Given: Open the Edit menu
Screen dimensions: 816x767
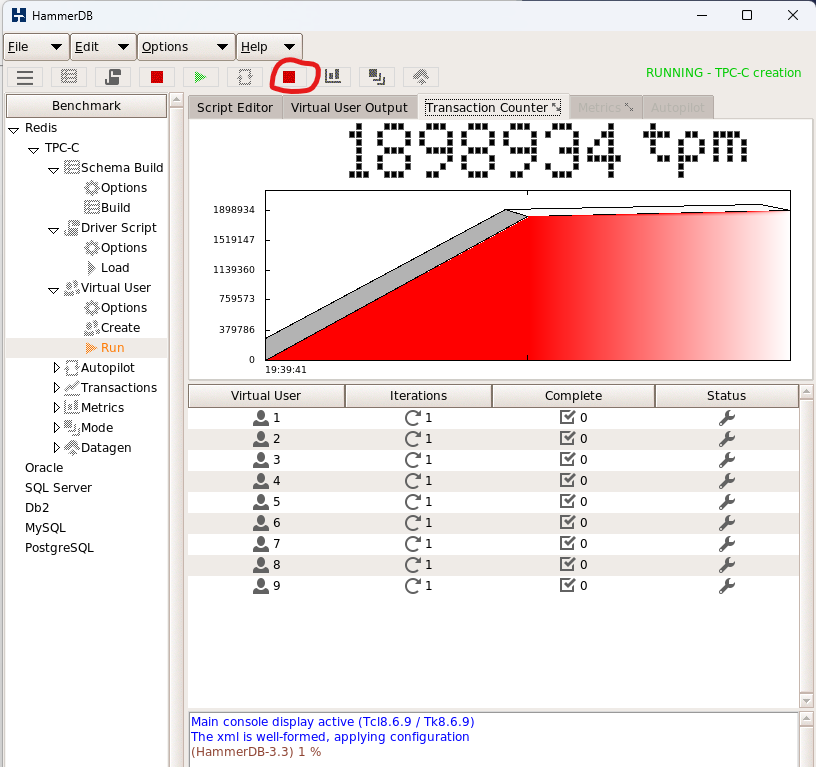Looking at the screenshot, I should [103, 47].
